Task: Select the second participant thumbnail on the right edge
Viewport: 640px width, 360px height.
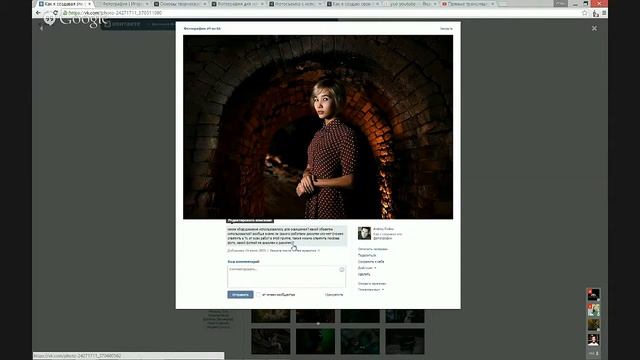Action: (593, 310)
